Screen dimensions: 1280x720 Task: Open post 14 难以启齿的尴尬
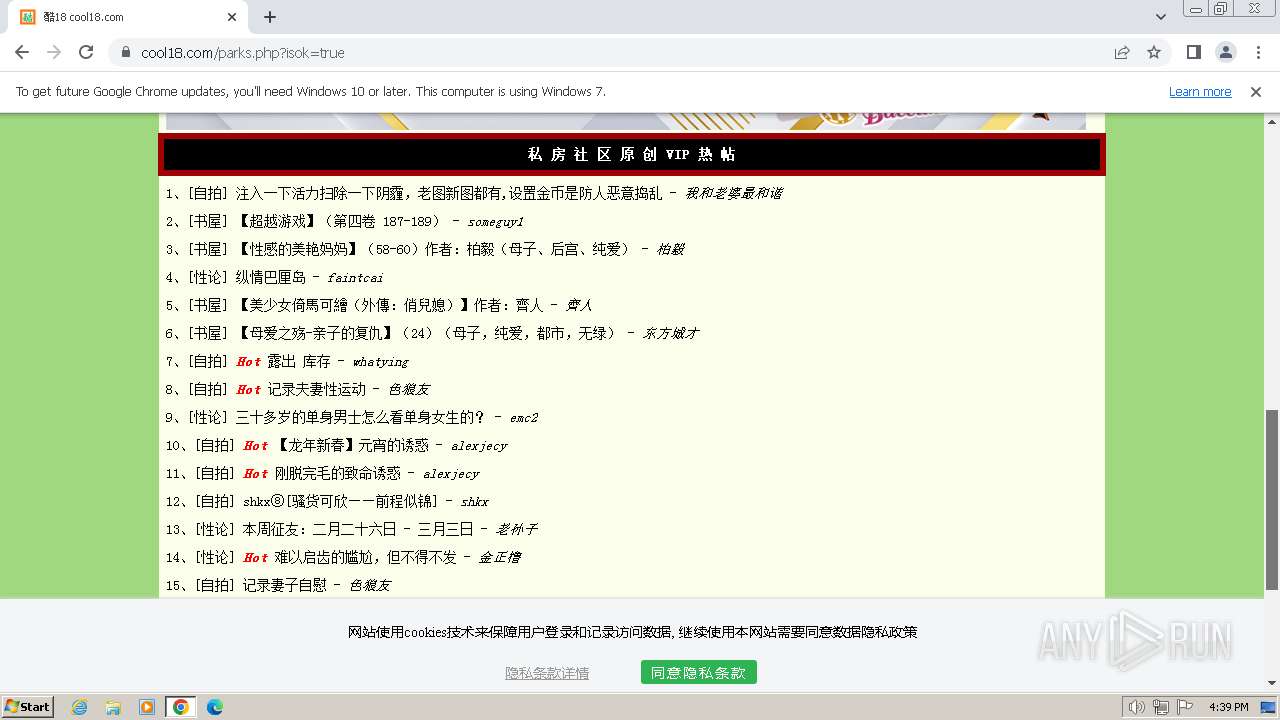pyautogui.click(x=365, y=557)
